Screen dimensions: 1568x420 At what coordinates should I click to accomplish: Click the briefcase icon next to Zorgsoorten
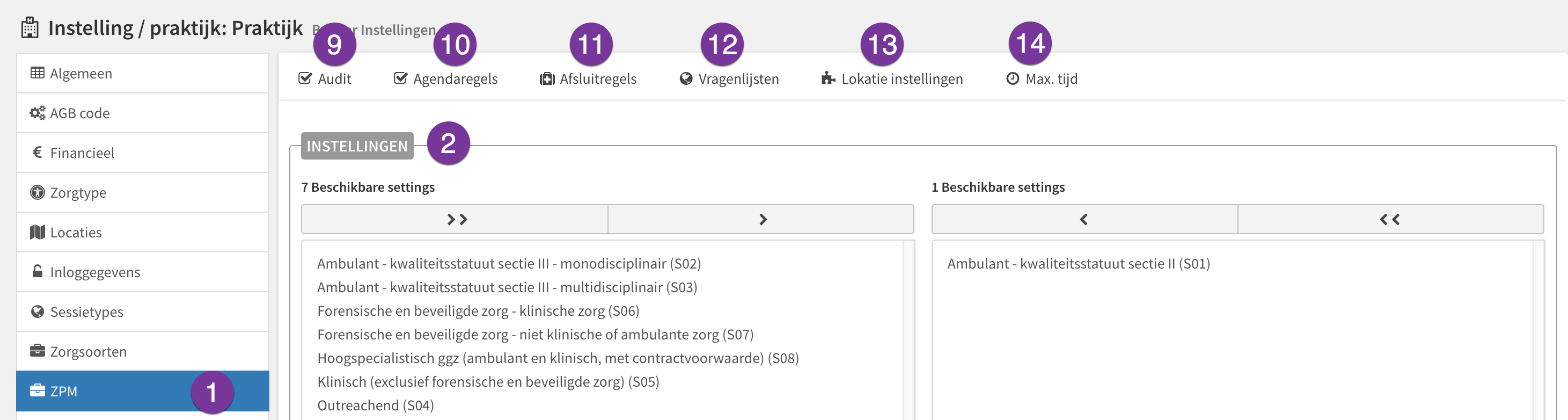pos(37,351)
